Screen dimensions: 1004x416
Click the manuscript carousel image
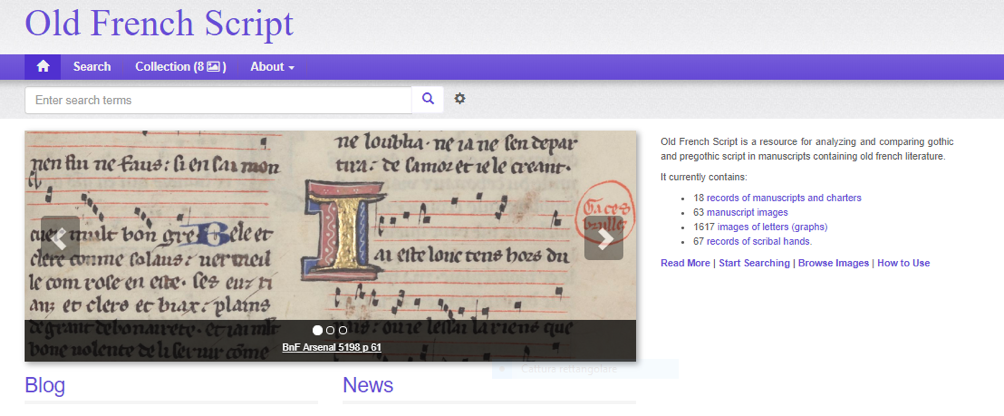click(x=330, y=246)
